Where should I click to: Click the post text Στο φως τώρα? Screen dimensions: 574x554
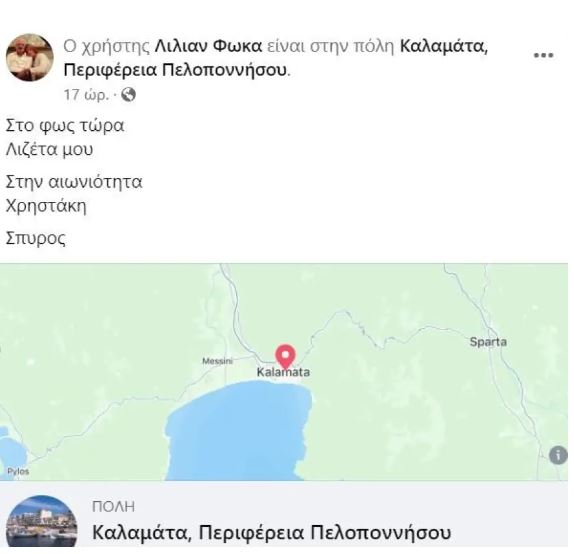65,126
